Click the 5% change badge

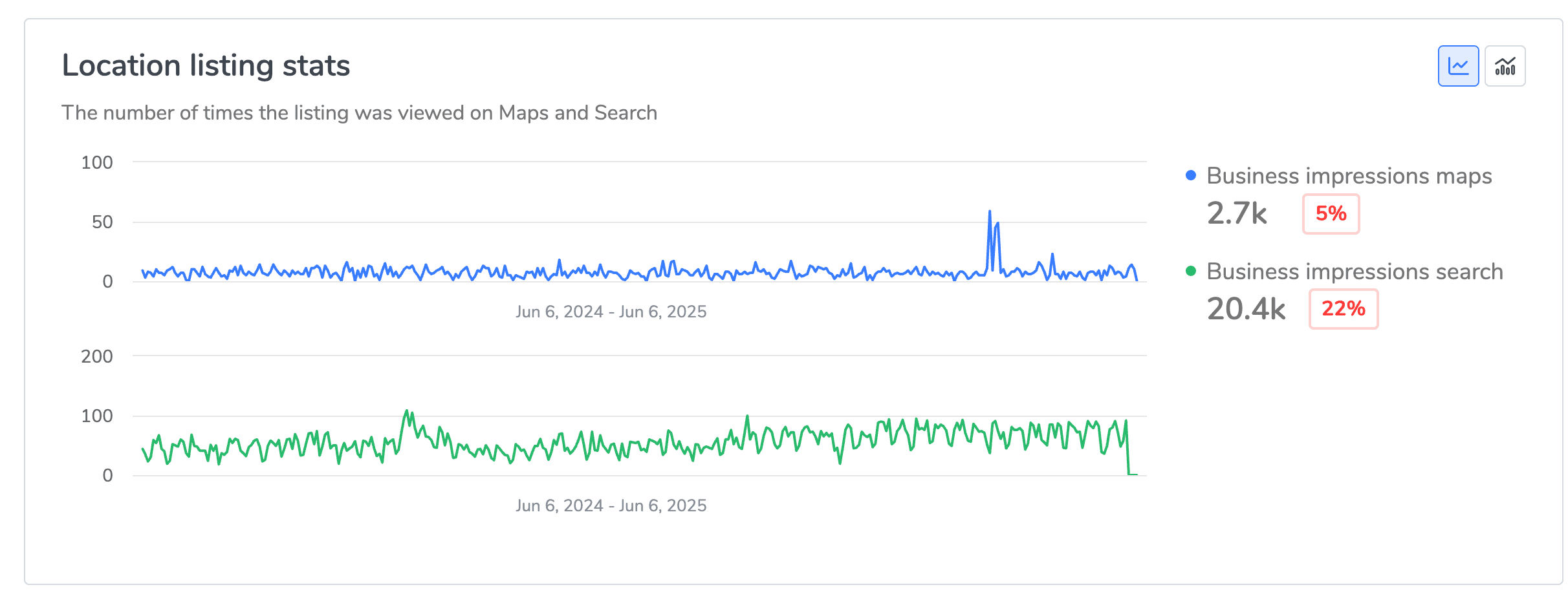point(1331,213)
